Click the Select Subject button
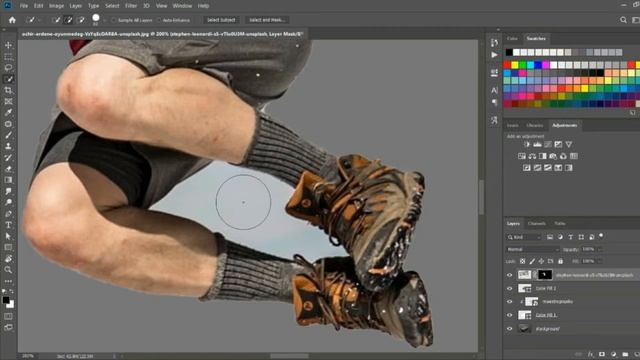This screenshot has width=640, height=360. tap(221, 20)
